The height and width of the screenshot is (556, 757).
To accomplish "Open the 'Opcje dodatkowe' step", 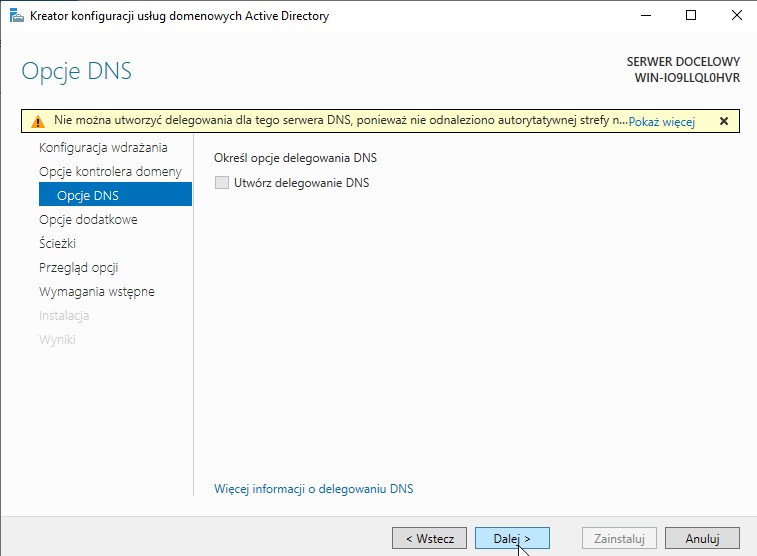I will pos(88,219).
